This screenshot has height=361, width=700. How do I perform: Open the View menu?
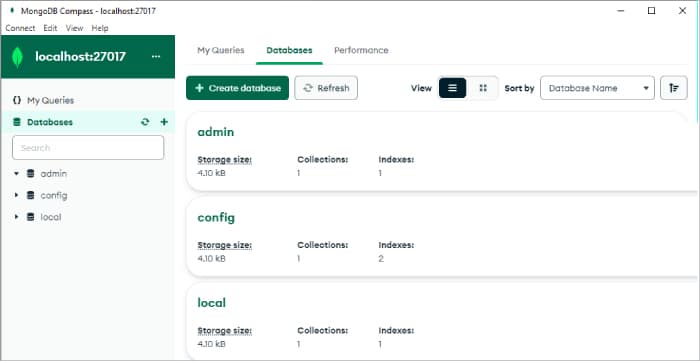coord(75,28)
